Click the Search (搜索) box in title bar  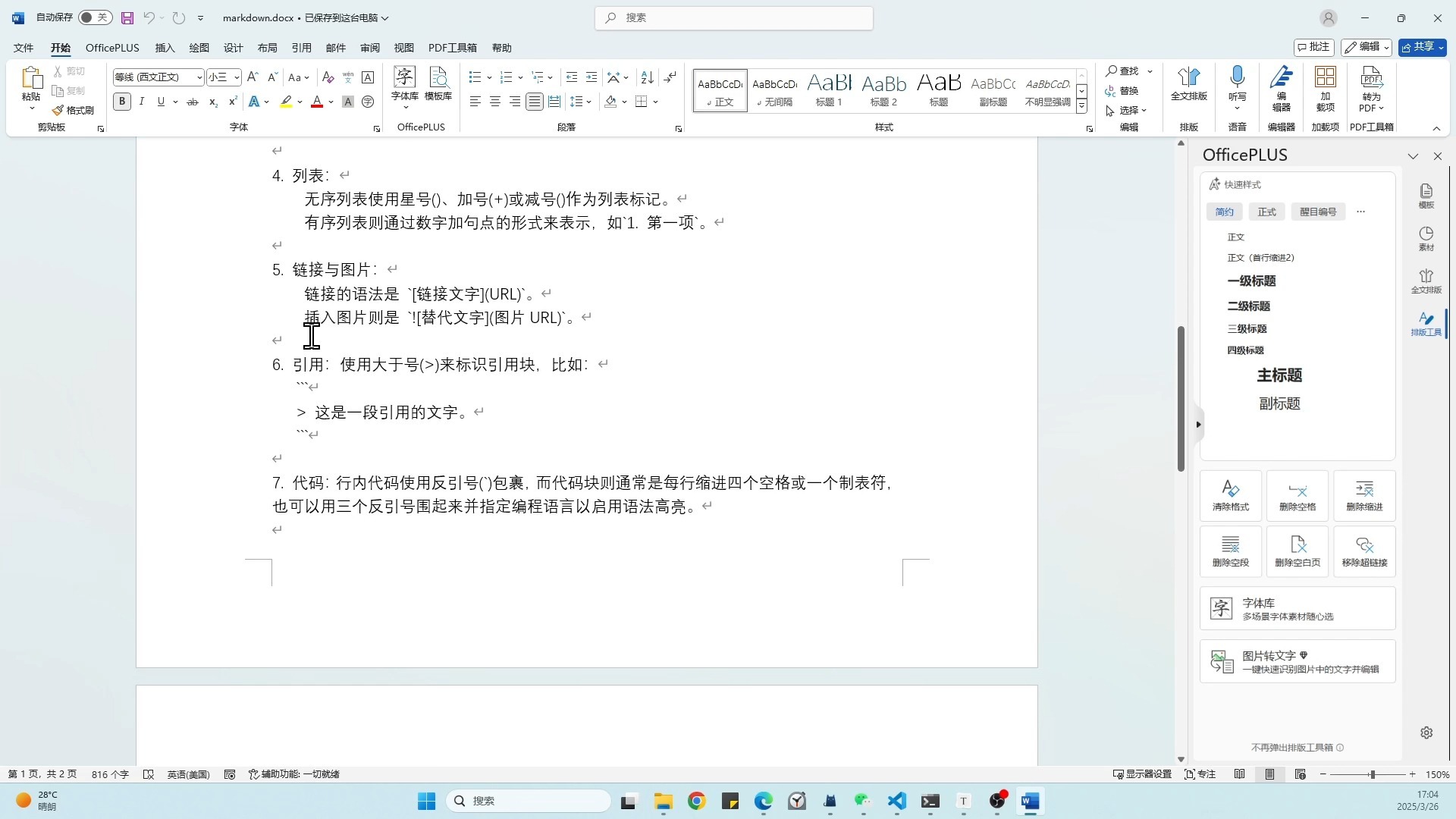(733, 17)
